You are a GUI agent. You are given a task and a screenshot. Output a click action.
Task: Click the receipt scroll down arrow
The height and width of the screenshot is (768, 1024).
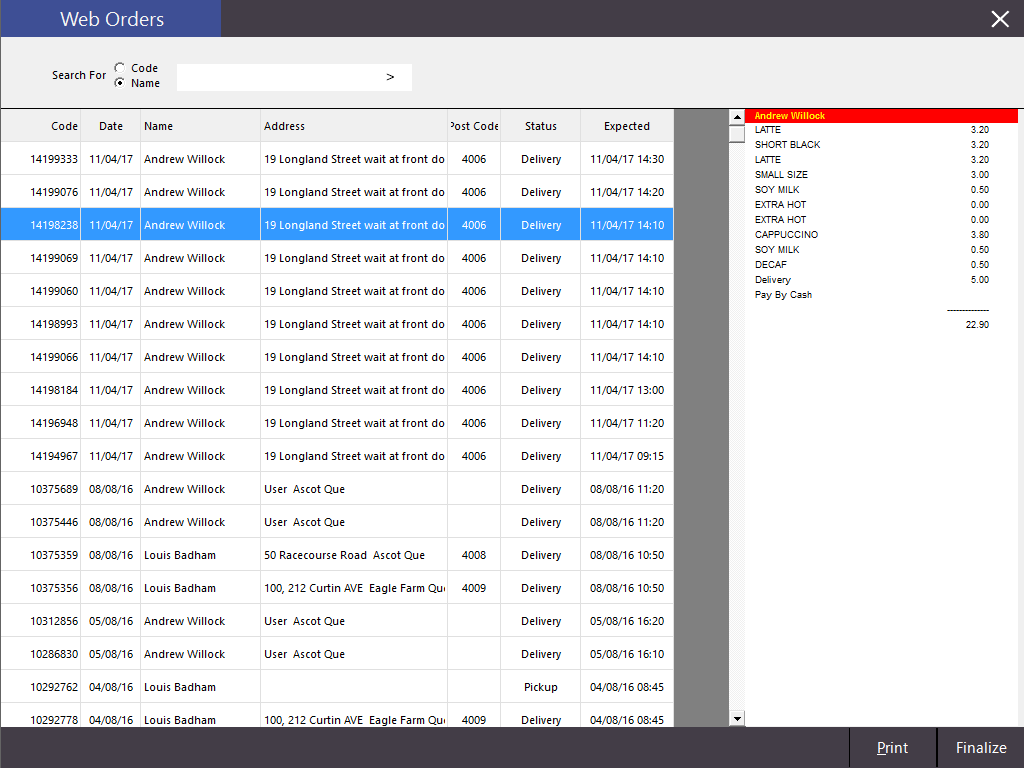[x=737, y=719]
